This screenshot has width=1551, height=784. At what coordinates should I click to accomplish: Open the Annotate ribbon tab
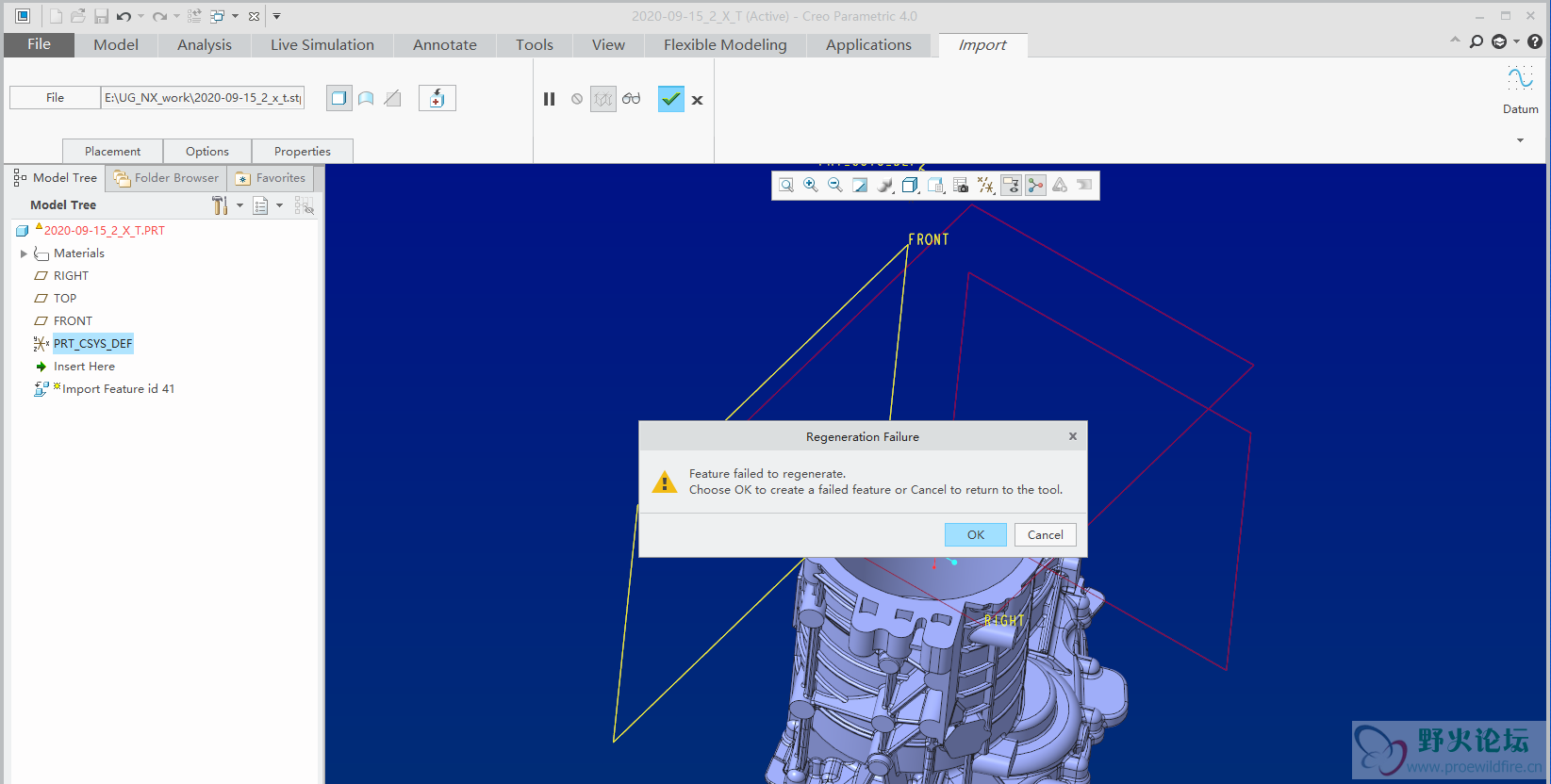coord(445,44)
